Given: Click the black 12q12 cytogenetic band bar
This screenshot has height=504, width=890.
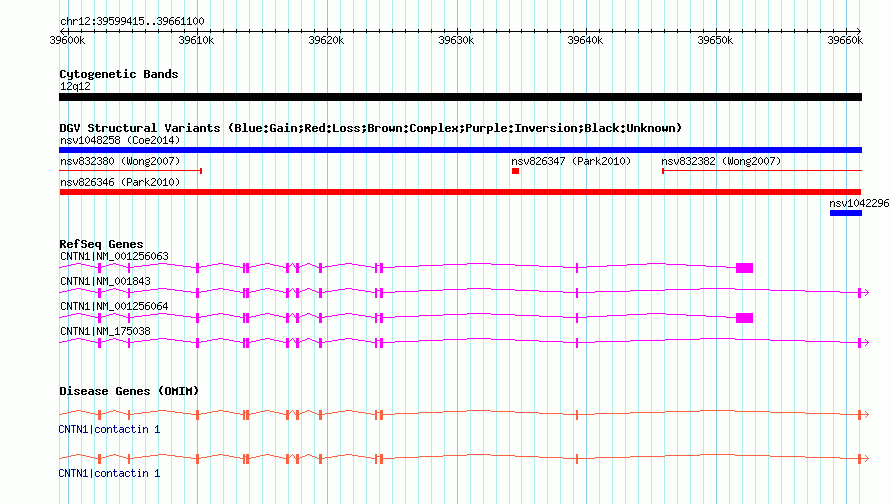Looking at the screenshot, I should pos(460,97).
